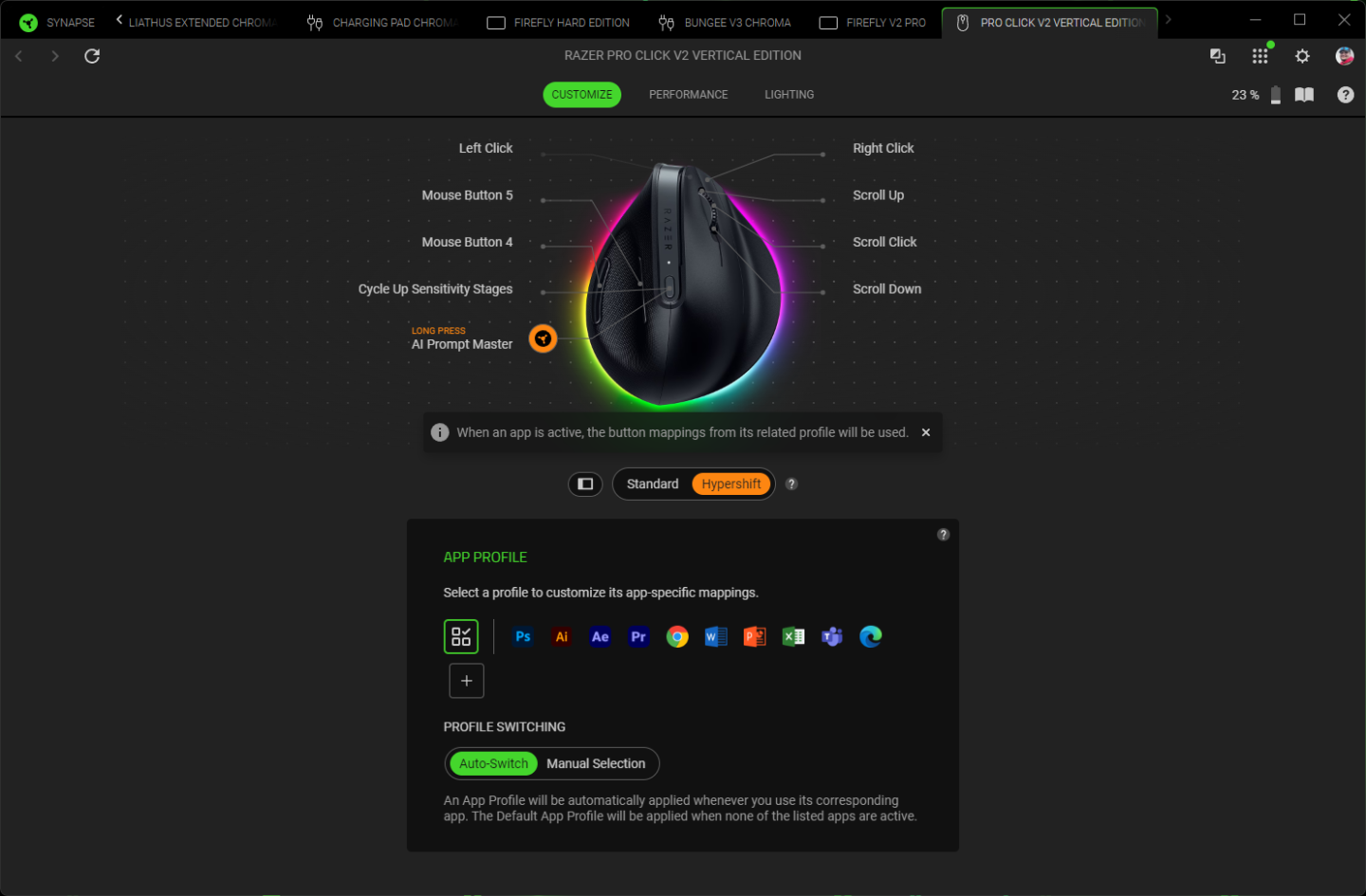Viewport: 1366px width, 896px height.
Task: Select the Microsoft Word app profile
Action: pyautogui.click(x=716, y=637)
